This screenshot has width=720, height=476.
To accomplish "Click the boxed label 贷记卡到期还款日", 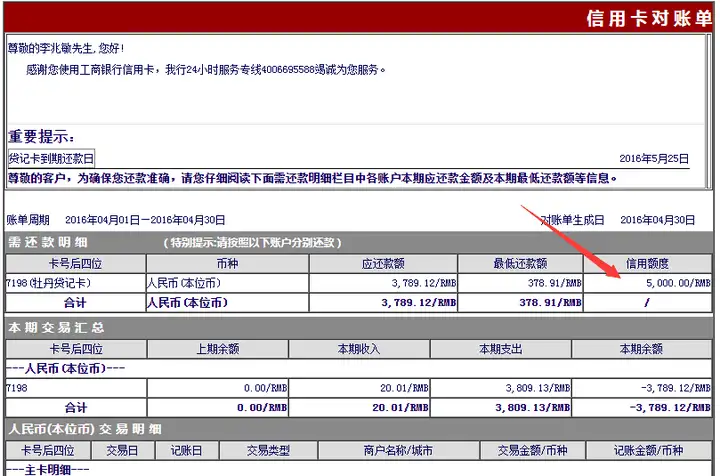I will tap(51, 159).
